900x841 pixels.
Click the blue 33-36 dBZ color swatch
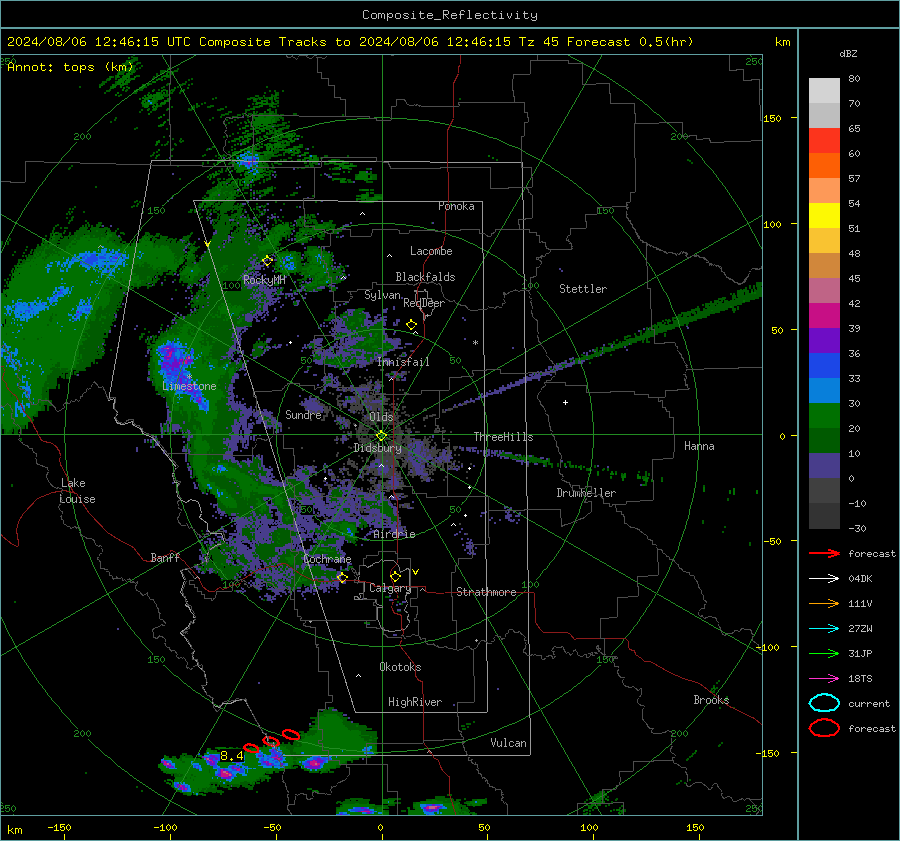(x=824, y=365)
